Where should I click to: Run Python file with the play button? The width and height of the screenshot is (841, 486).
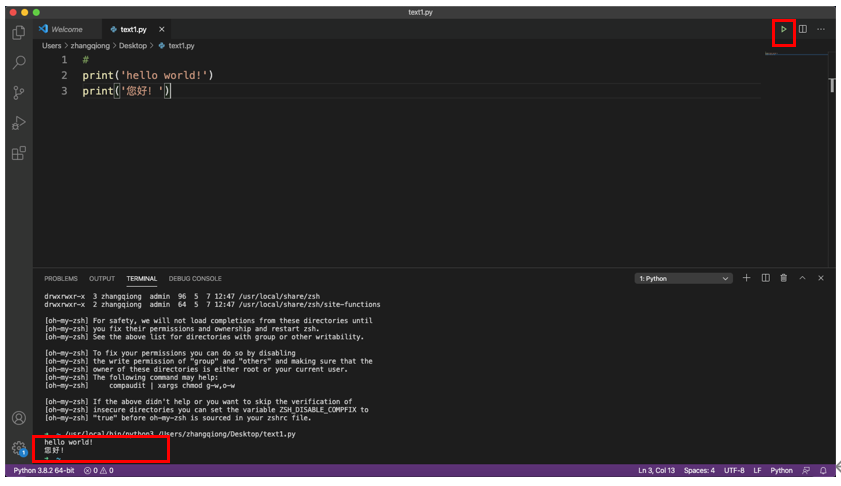click(x=784, y=30)
